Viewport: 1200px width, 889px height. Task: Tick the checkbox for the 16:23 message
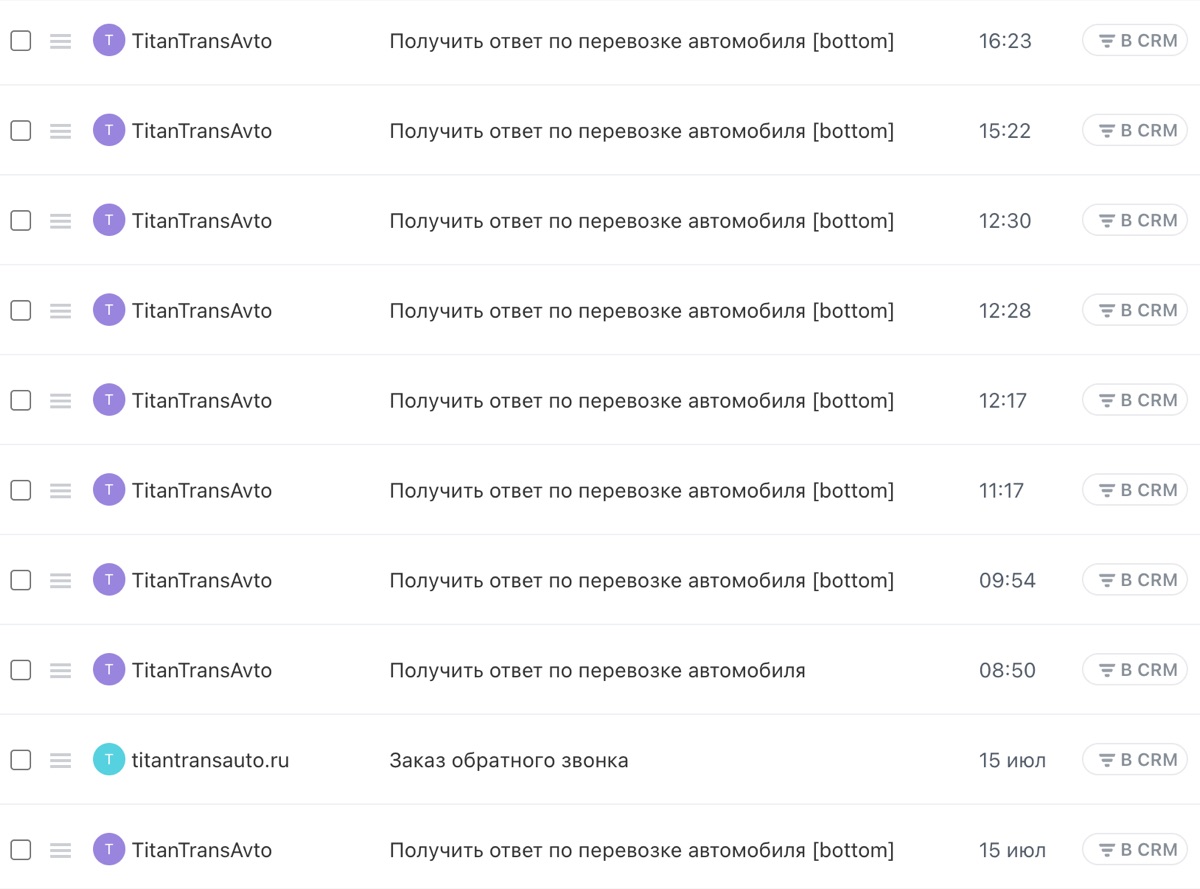pos(20,41)
